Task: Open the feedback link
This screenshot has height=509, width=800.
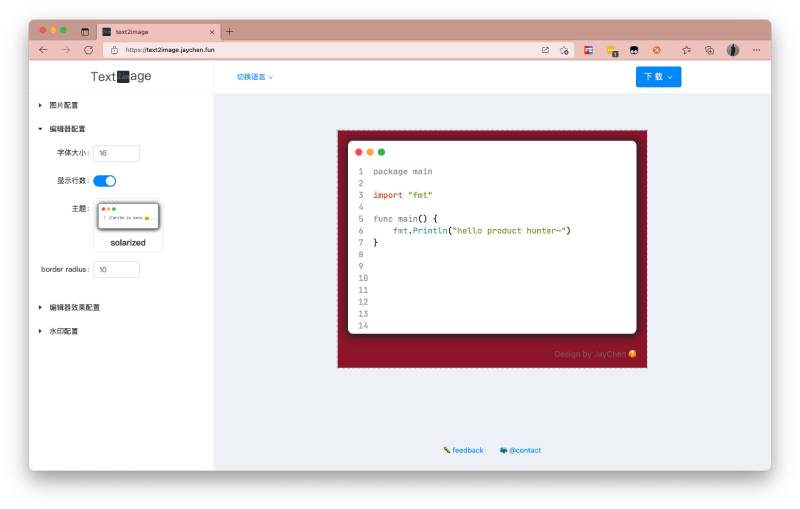Action: [x=463, y=450]
